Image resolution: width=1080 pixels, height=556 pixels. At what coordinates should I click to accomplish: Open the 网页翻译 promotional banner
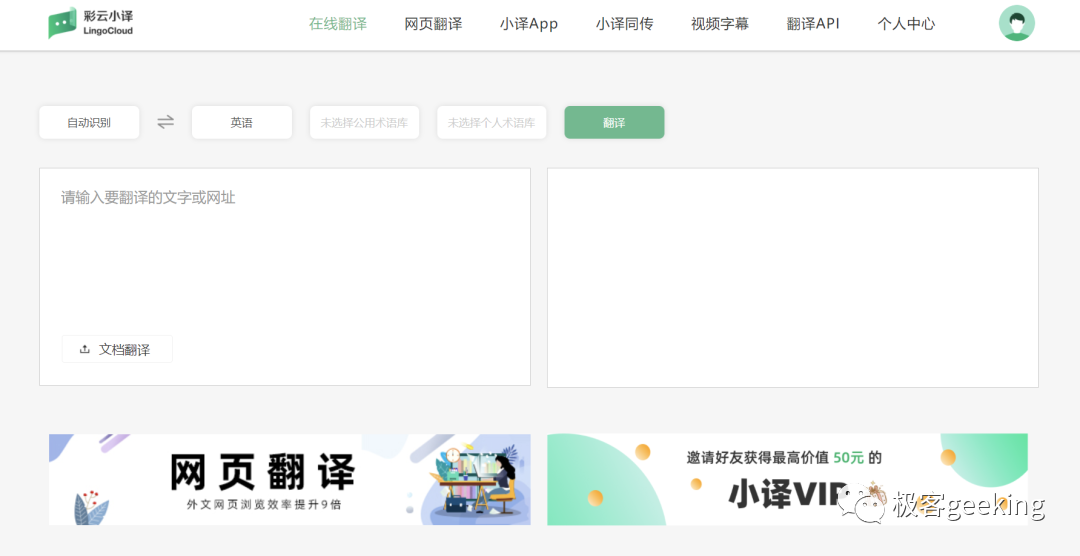289,479
